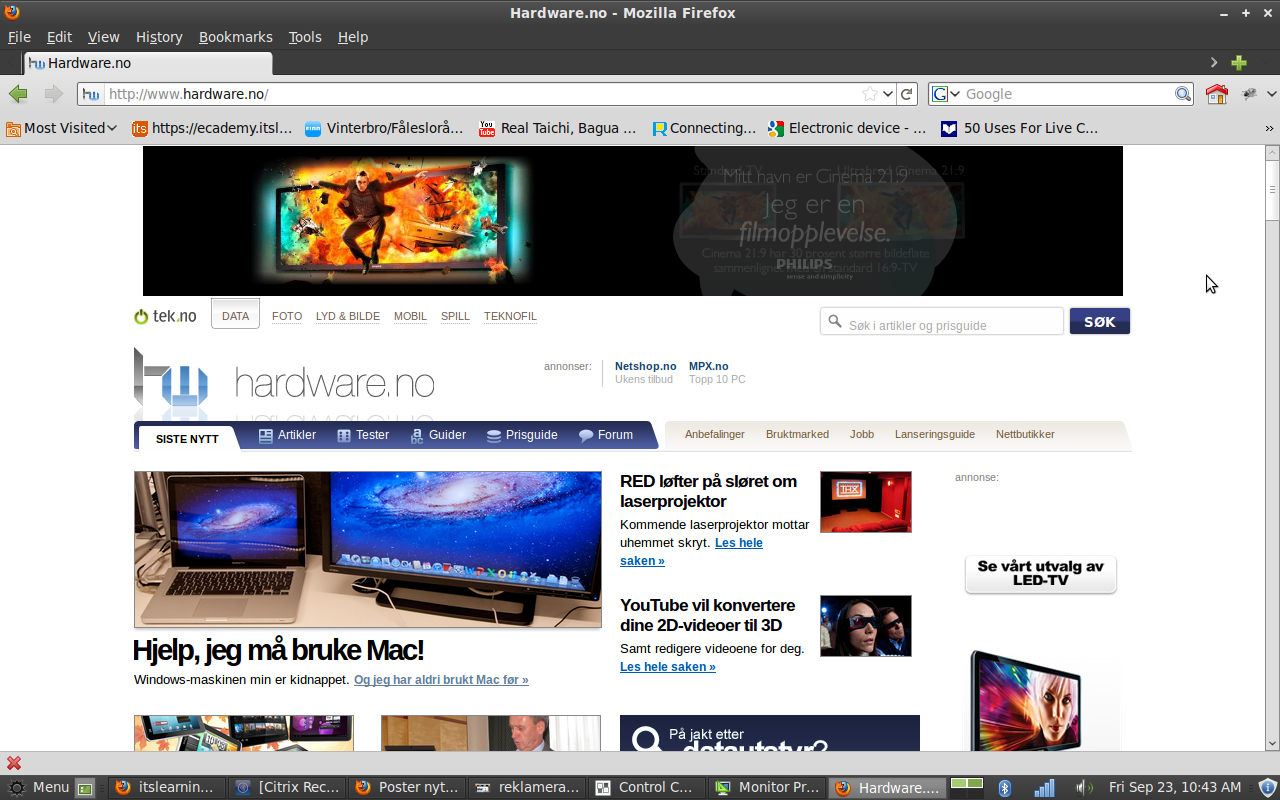1280x800 pixels.
Task: Open the Anbefalinger link
Action: pyautogui.click(x=715, y=434)
